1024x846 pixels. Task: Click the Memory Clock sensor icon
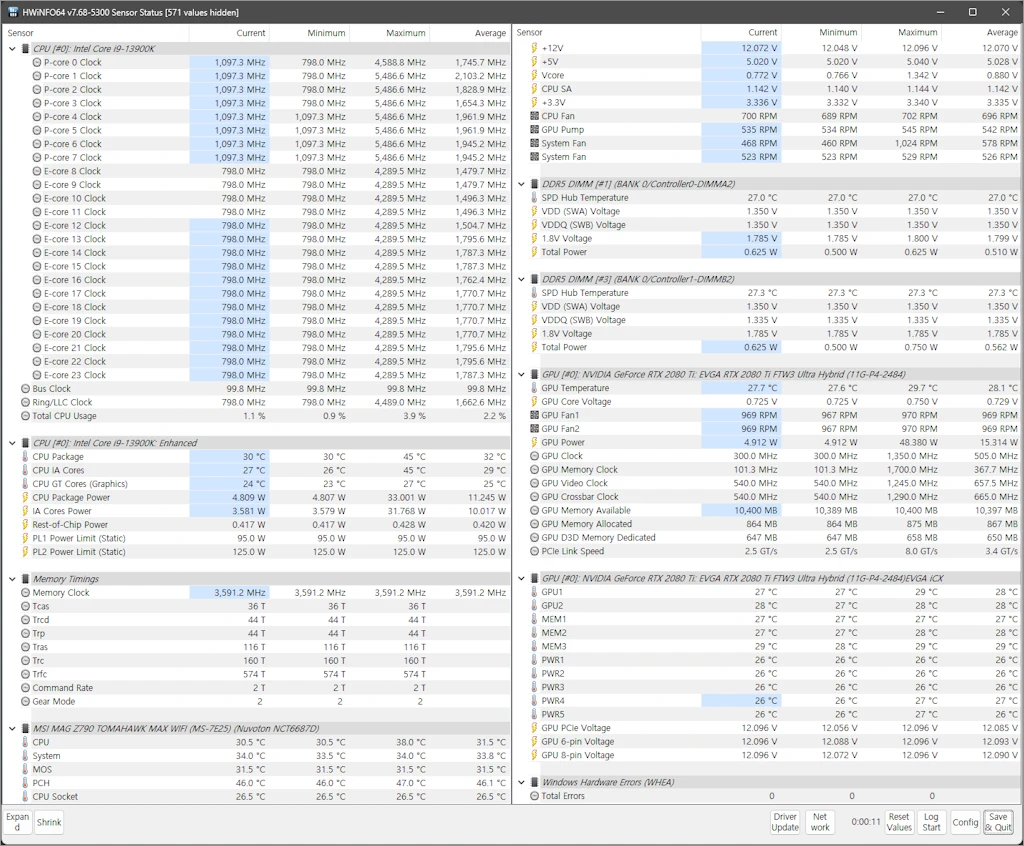25,593
